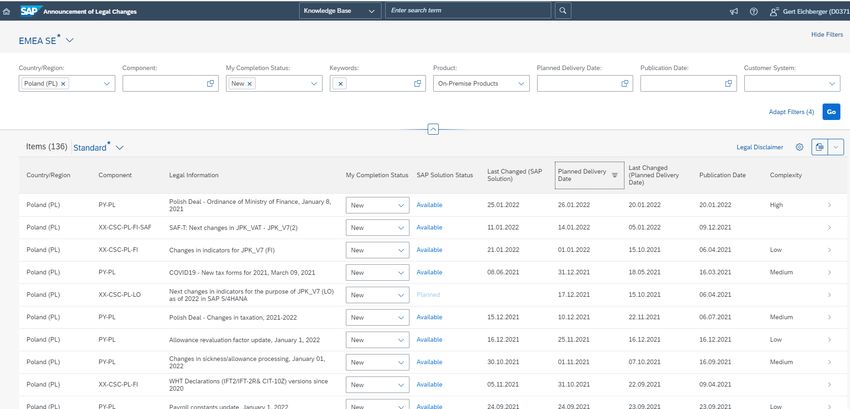Remove the Poland (PL) filter token
This screenshot has width=850, height=409.
(x=63, y=84)
